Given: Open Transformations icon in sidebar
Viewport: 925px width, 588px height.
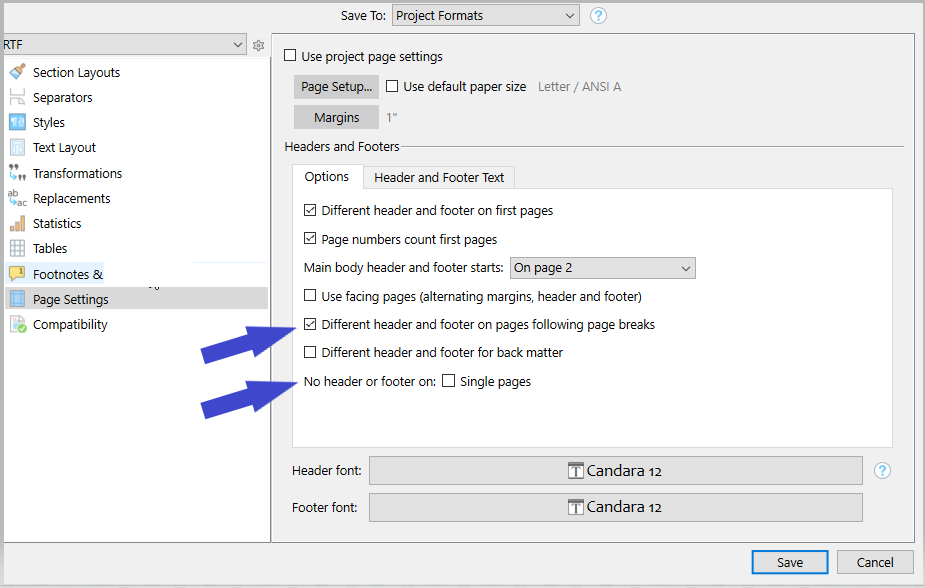Looking at the screenshot, I should (17, 173).
